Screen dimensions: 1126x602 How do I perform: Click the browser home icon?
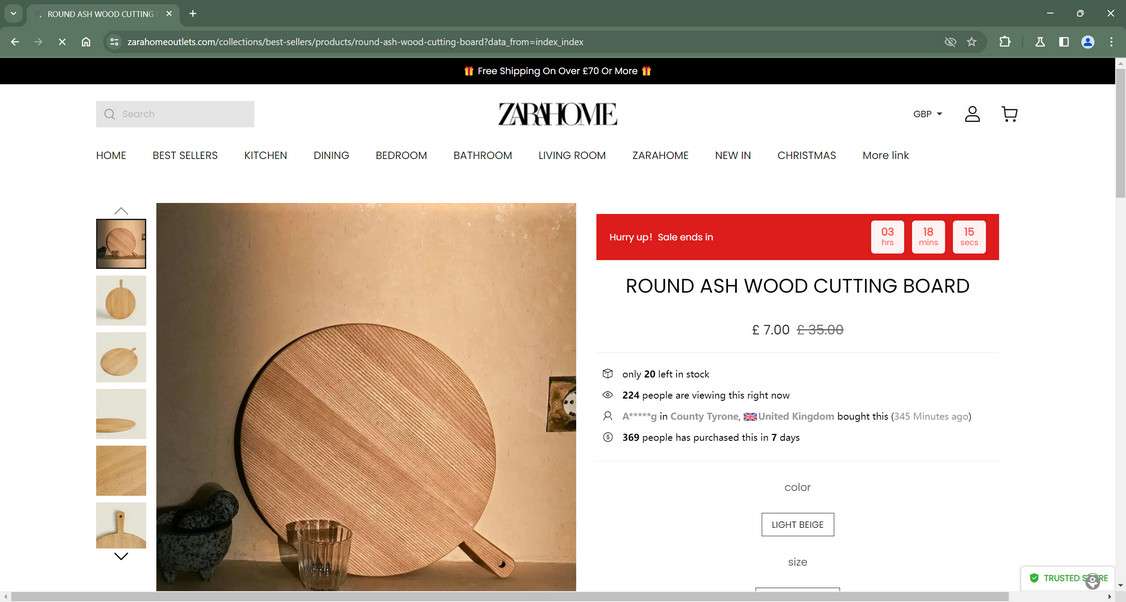pos(85,42)
